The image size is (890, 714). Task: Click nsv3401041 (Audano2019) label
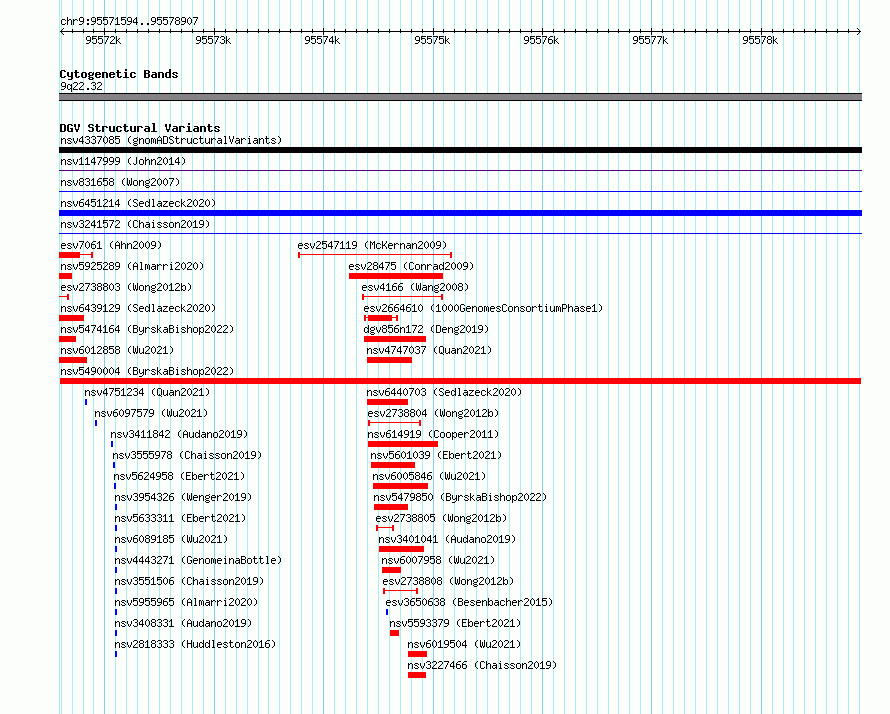pos(447,539)
